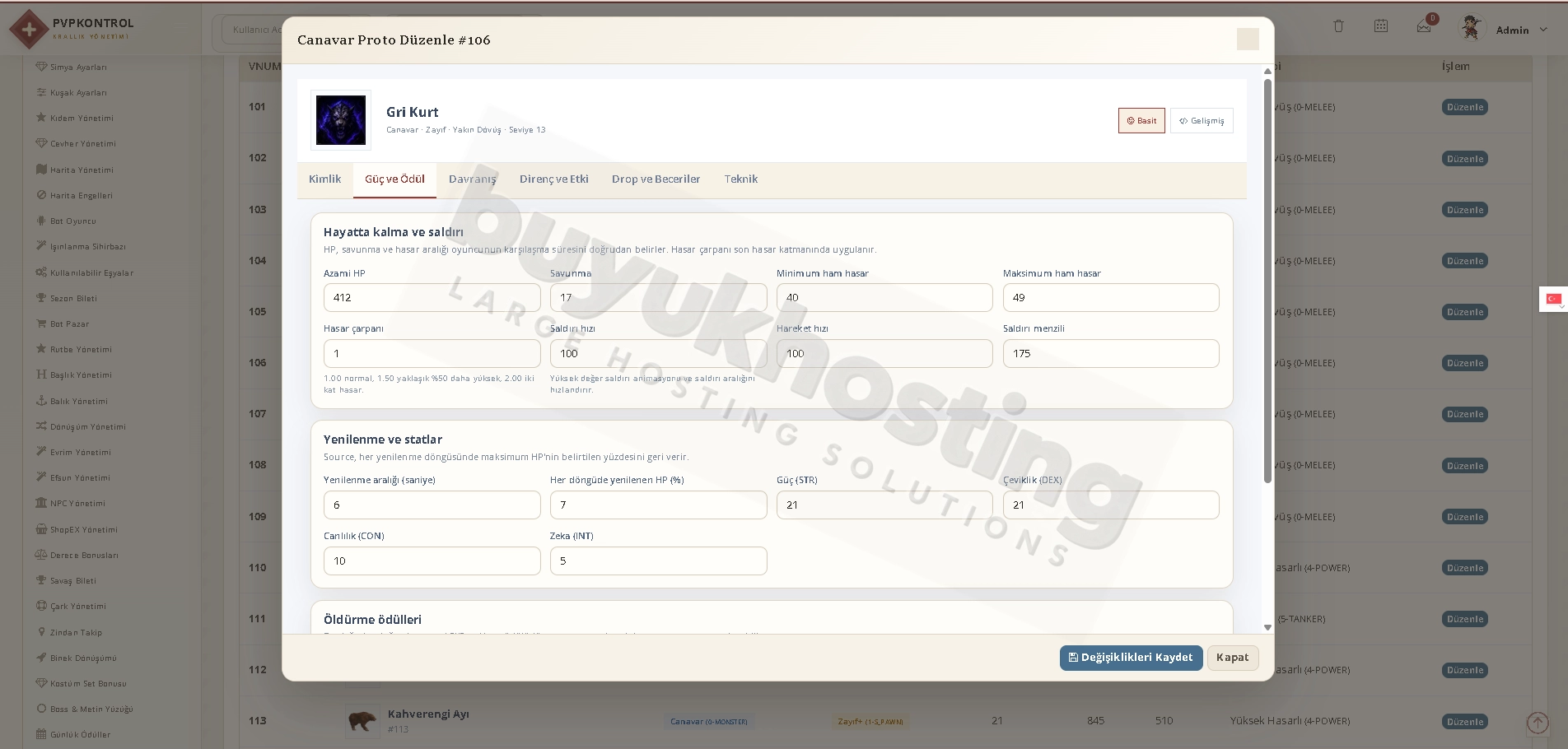Click the Savunma input field
This screenshot has width=1568, height=749.
(659, 298)
